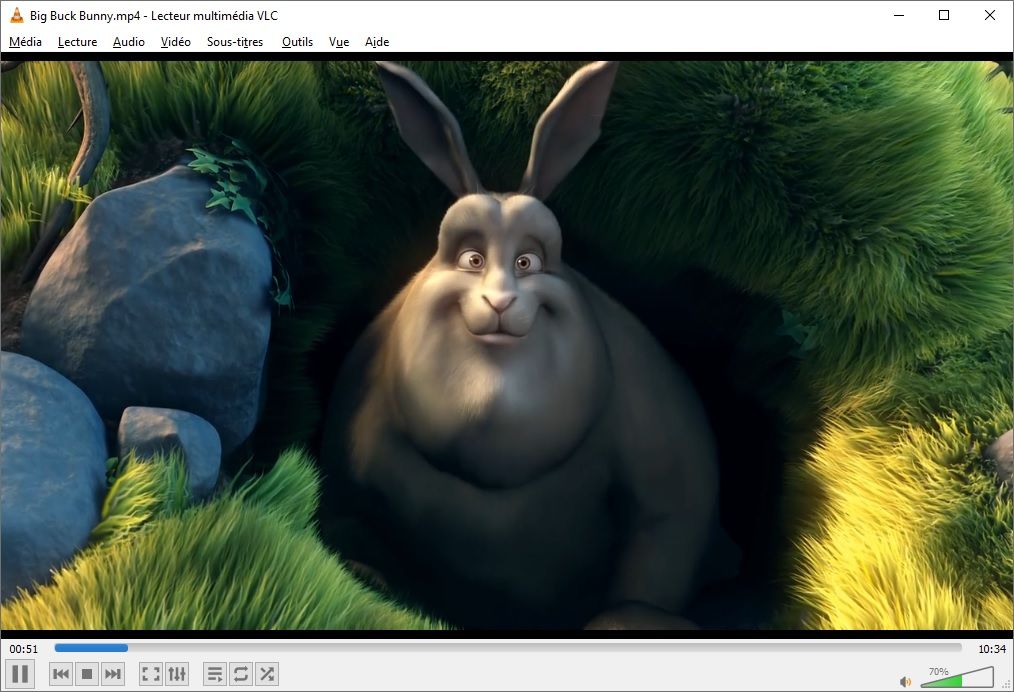Seek on the playback progress bar
The image size is (1014, 692).
(x=508, y=647)
